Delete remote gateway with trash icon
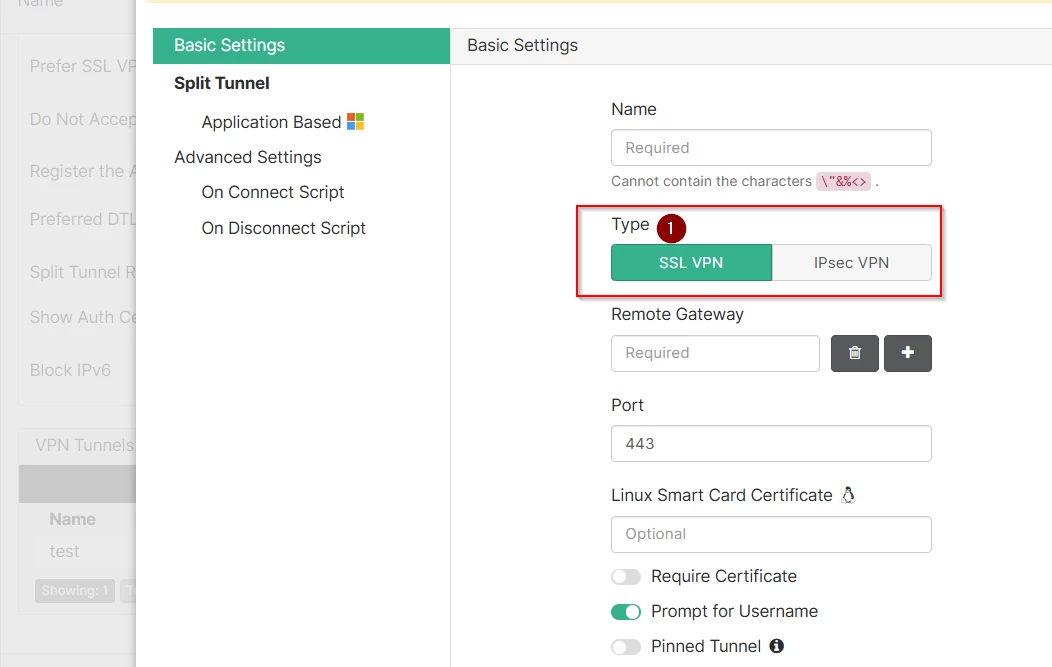 pos(854,353)
